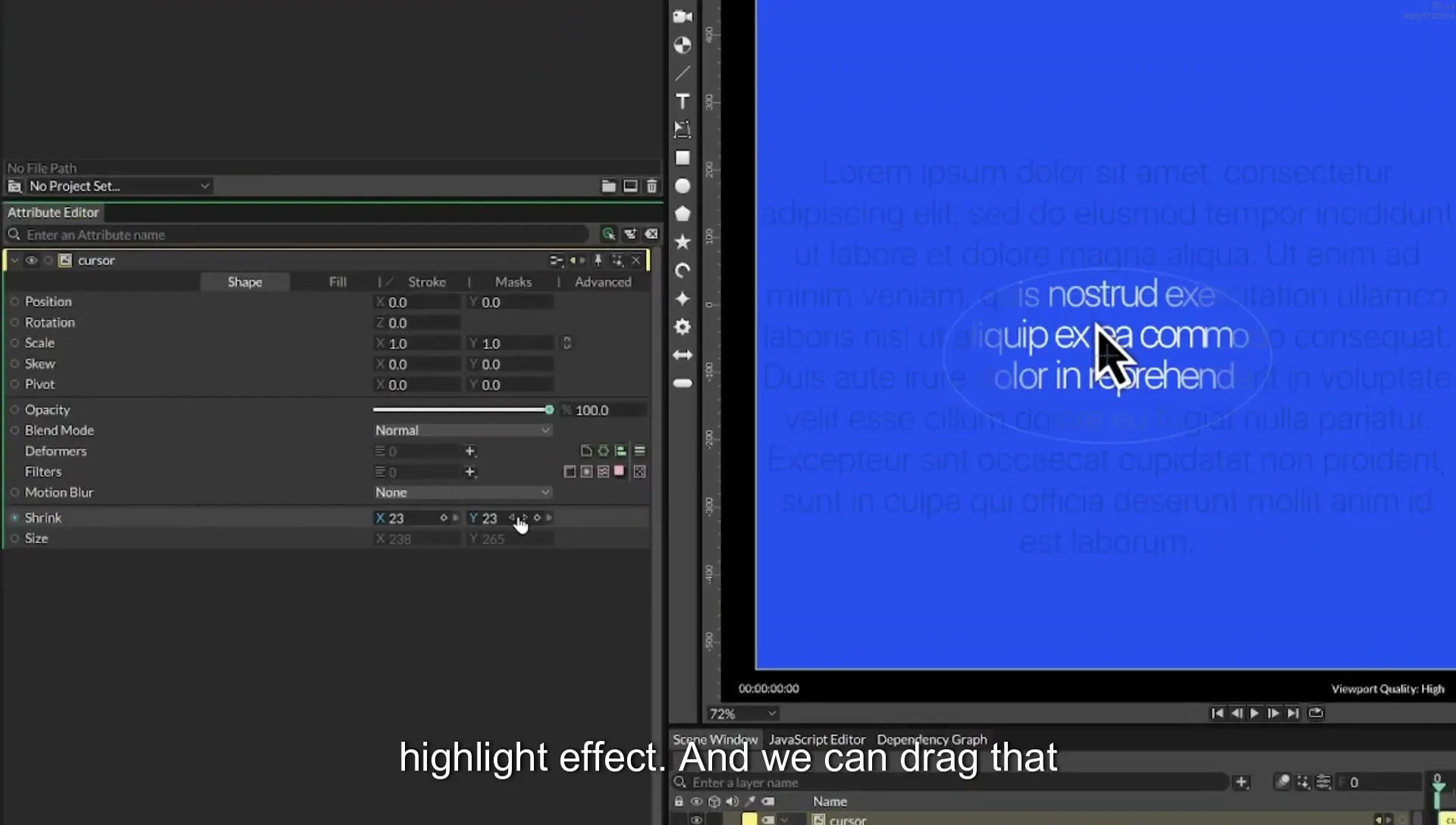1456x825 pixels.
Task: Select the Null pivot tool in the viewport toolbar
Action: 682,45
